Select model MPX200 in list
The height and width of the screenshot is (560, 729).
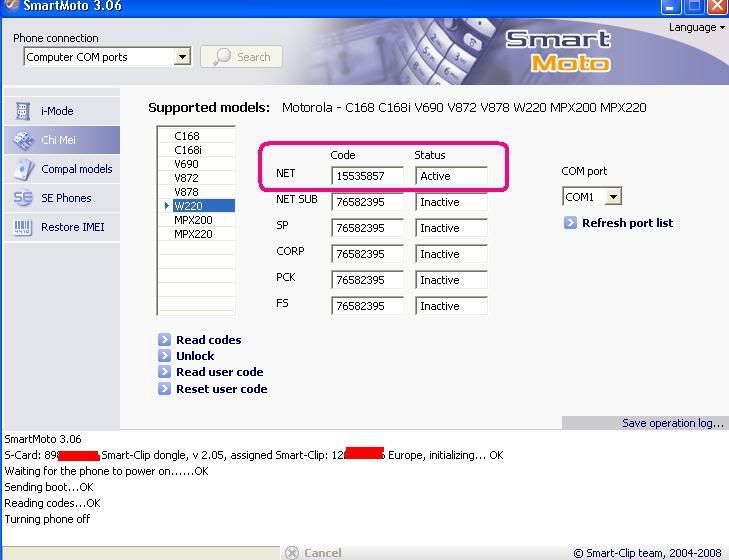click(197, 220)
